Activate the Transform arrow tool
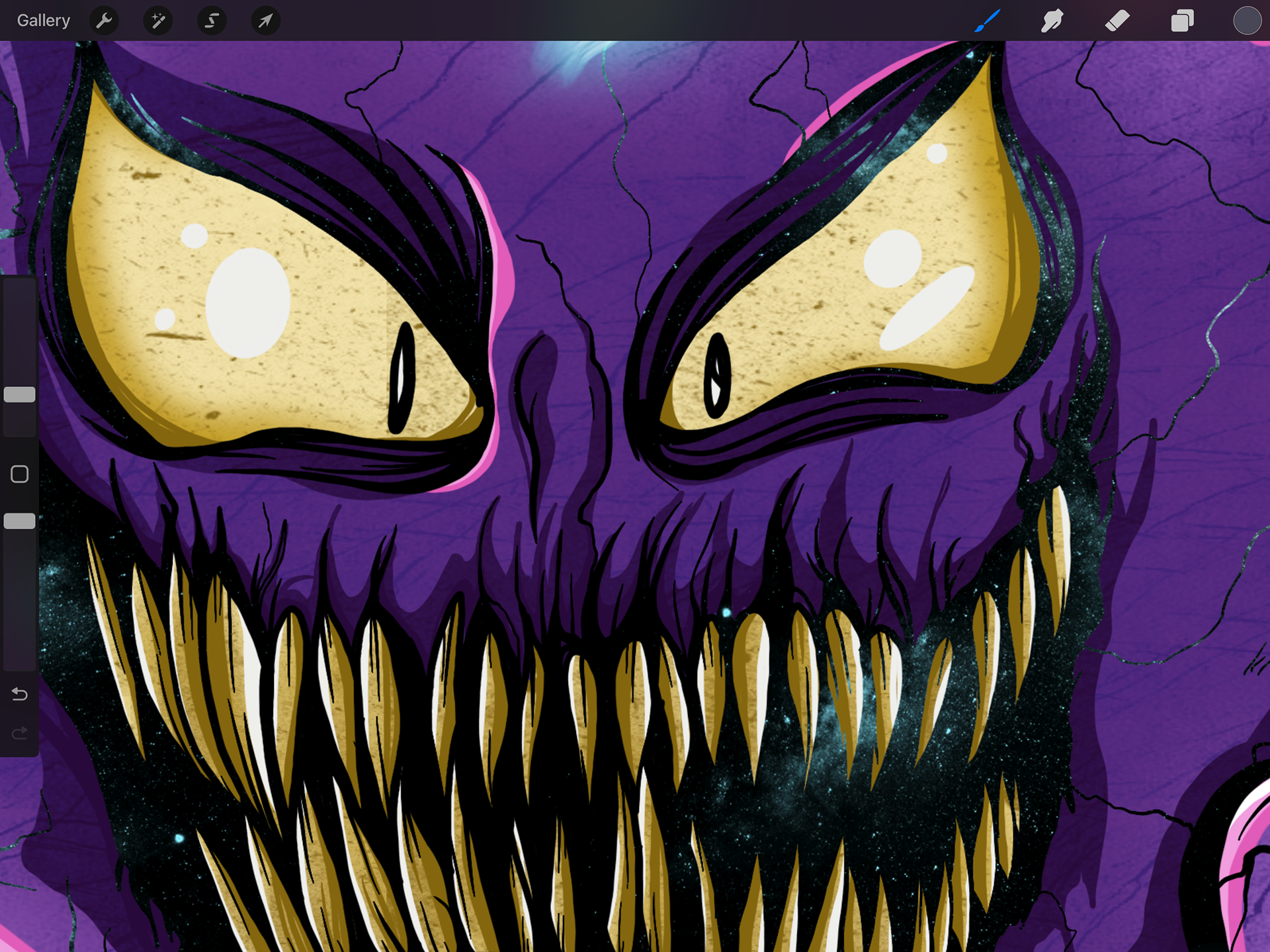 click(265, 21)
